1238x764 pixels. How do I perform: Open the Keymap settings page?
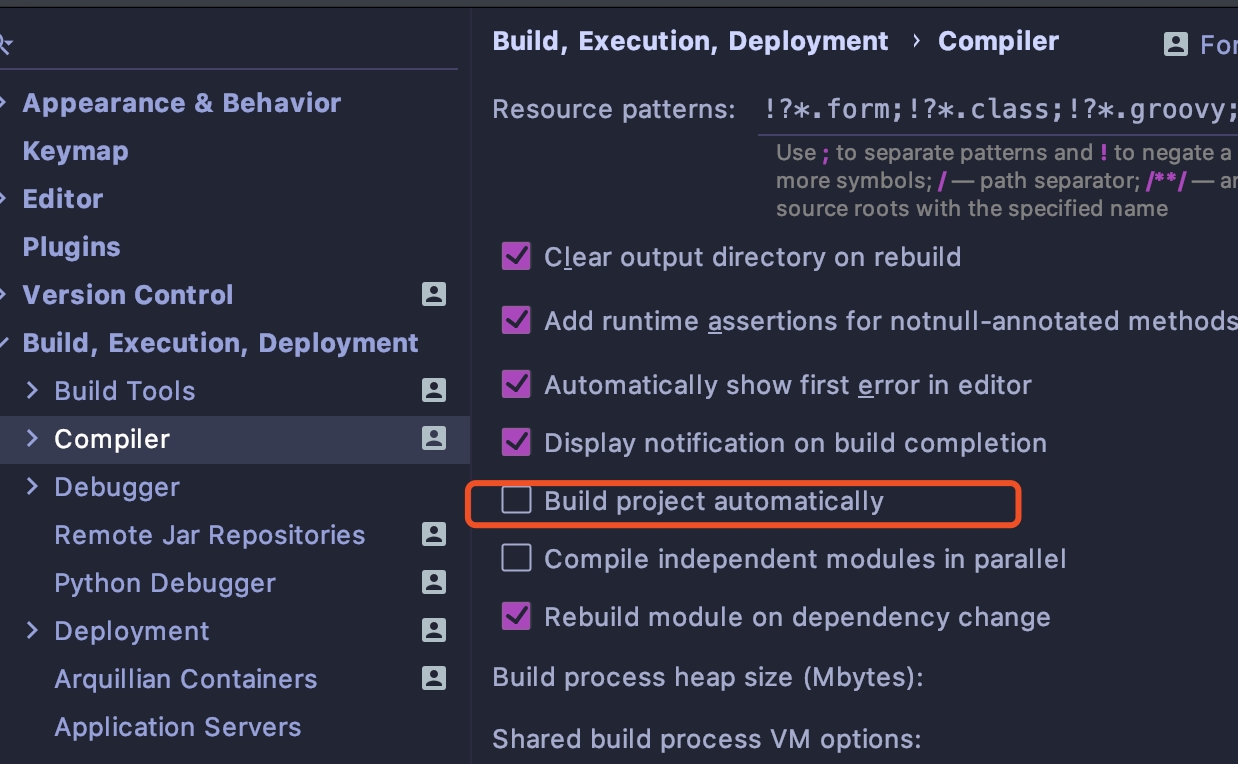75,151
